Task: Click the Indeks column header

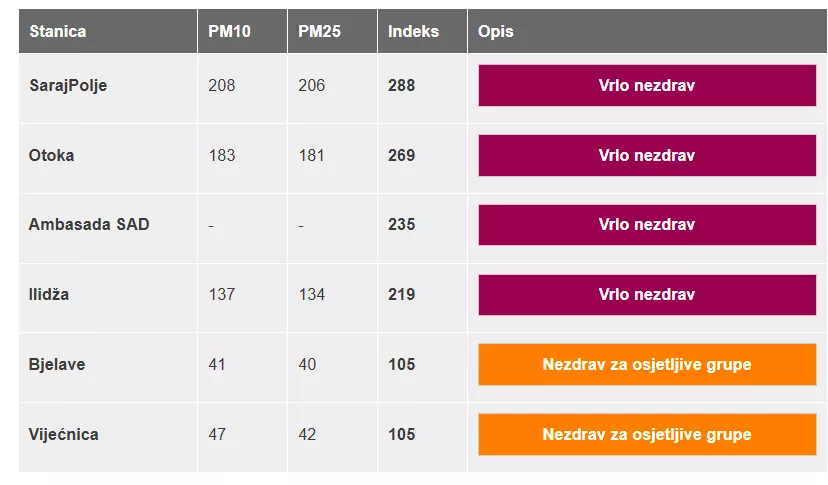Action: tap(413, 31)
